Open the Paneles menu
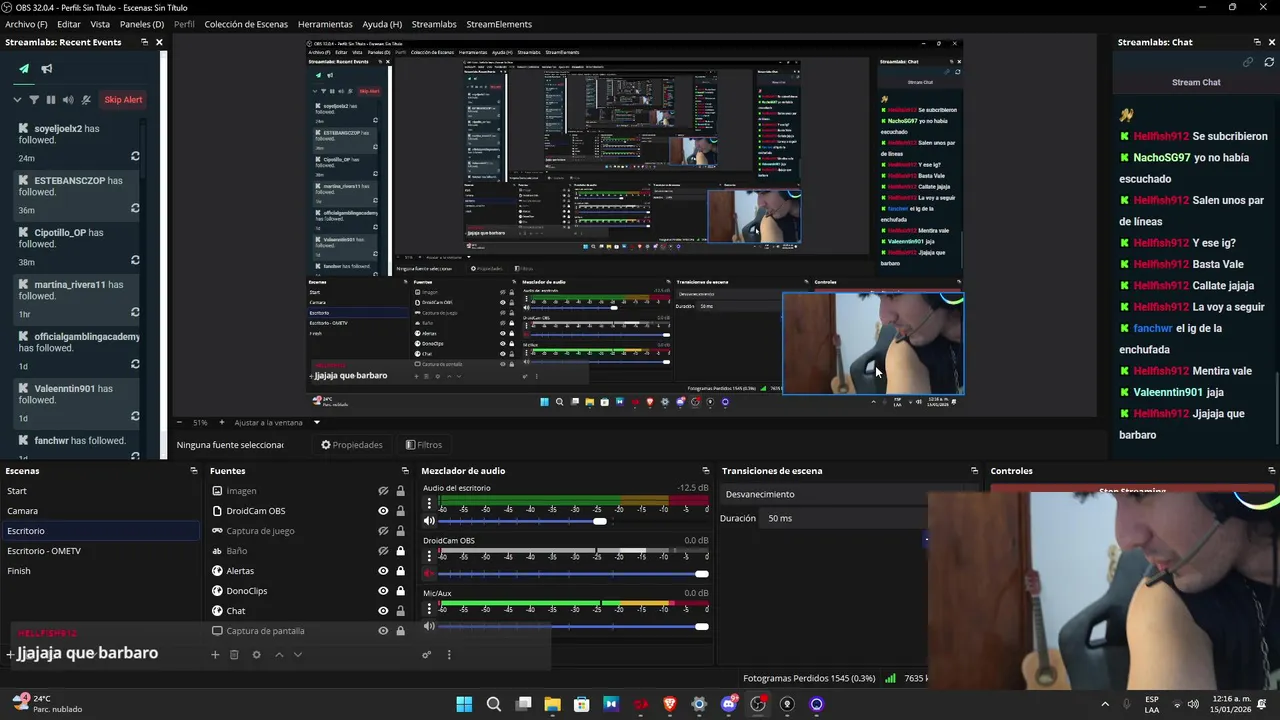1280x720 pixels. click(142, 24)
